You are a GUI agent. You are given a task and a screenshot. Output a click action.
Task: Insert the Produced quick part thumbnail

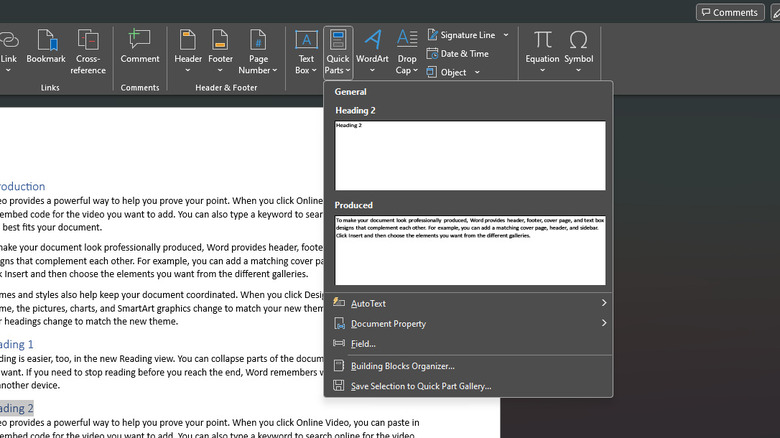point(469,249)
